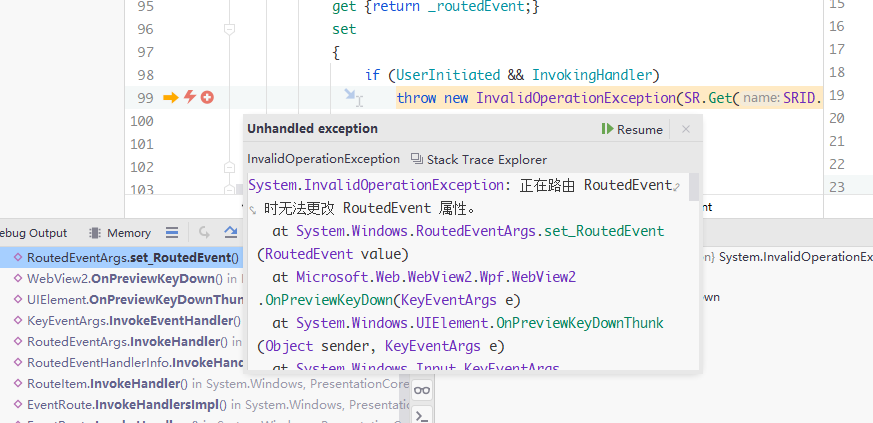Click the terminal prompt icon below the glasses

pos(421,415)
